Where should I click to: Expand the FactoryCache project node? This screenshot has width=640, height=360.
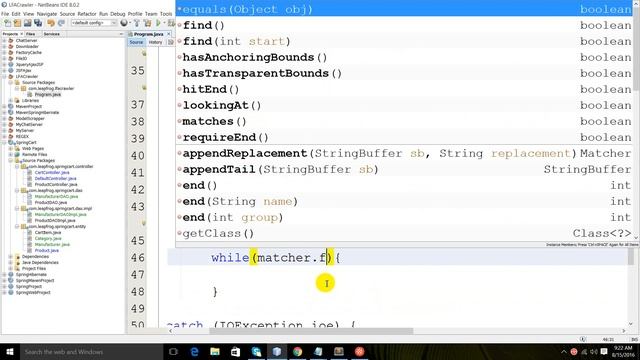click(4, 52)
